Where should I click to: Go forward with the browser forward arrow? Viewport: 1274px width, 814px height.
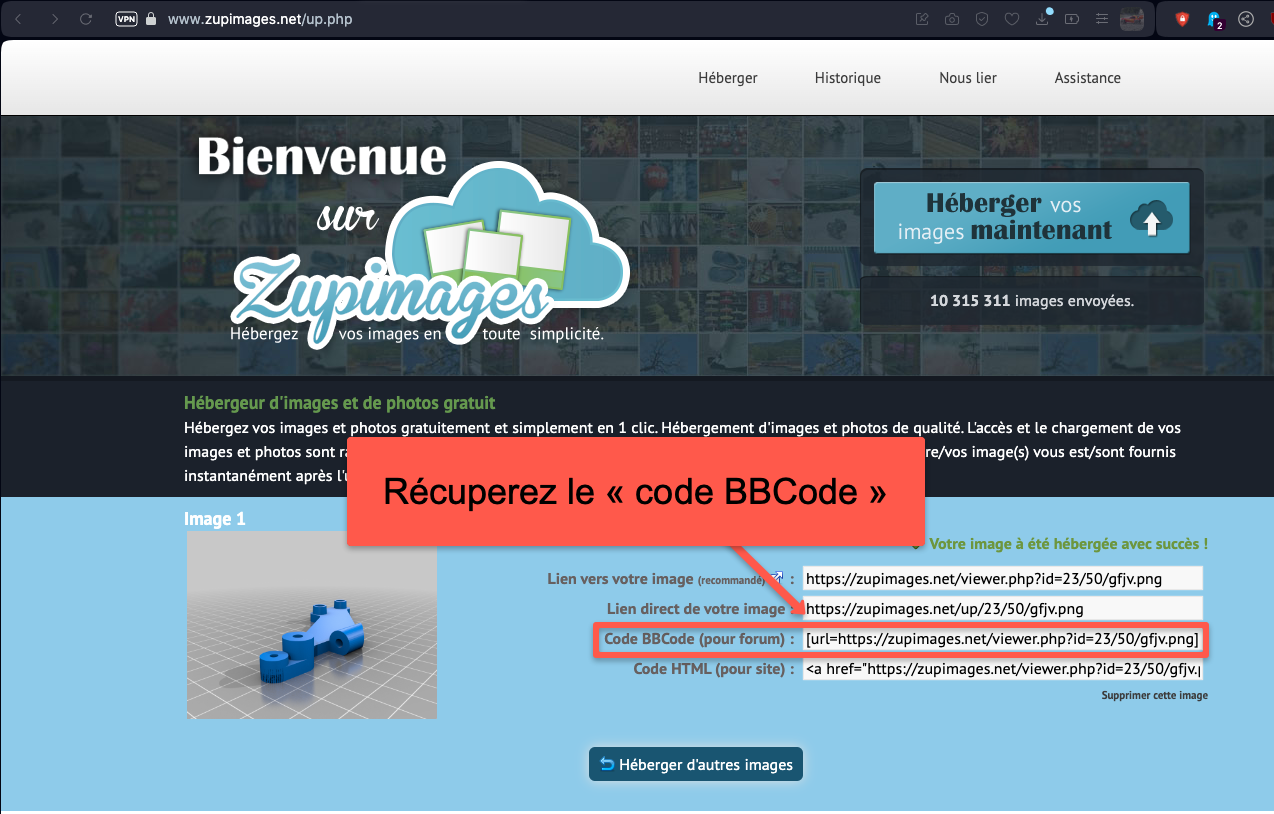[x=53, y=19]
